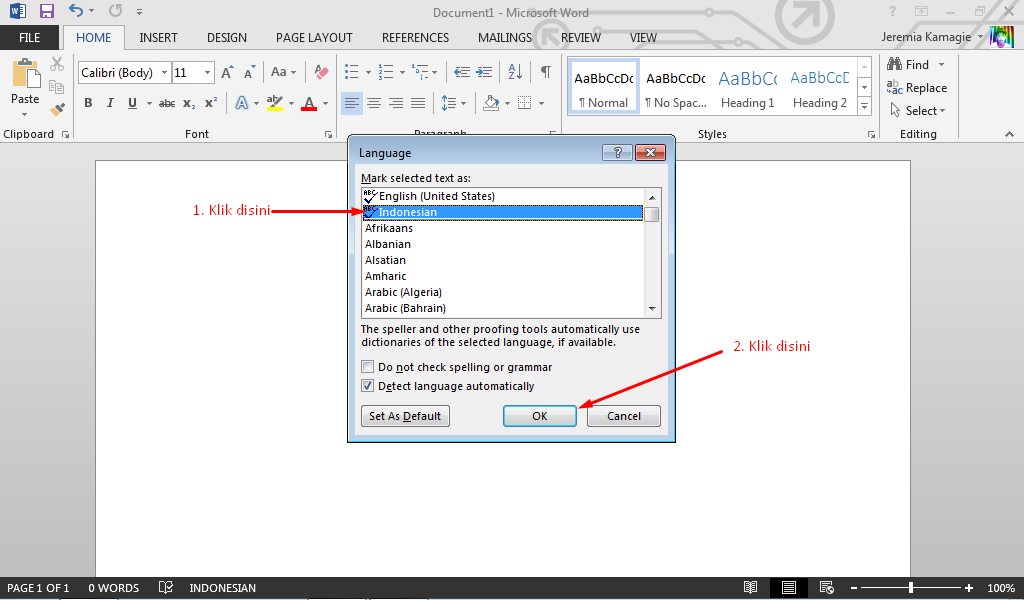Apply subscript formatting
This screenshot has height=600, width=1024.
[187, 103]
